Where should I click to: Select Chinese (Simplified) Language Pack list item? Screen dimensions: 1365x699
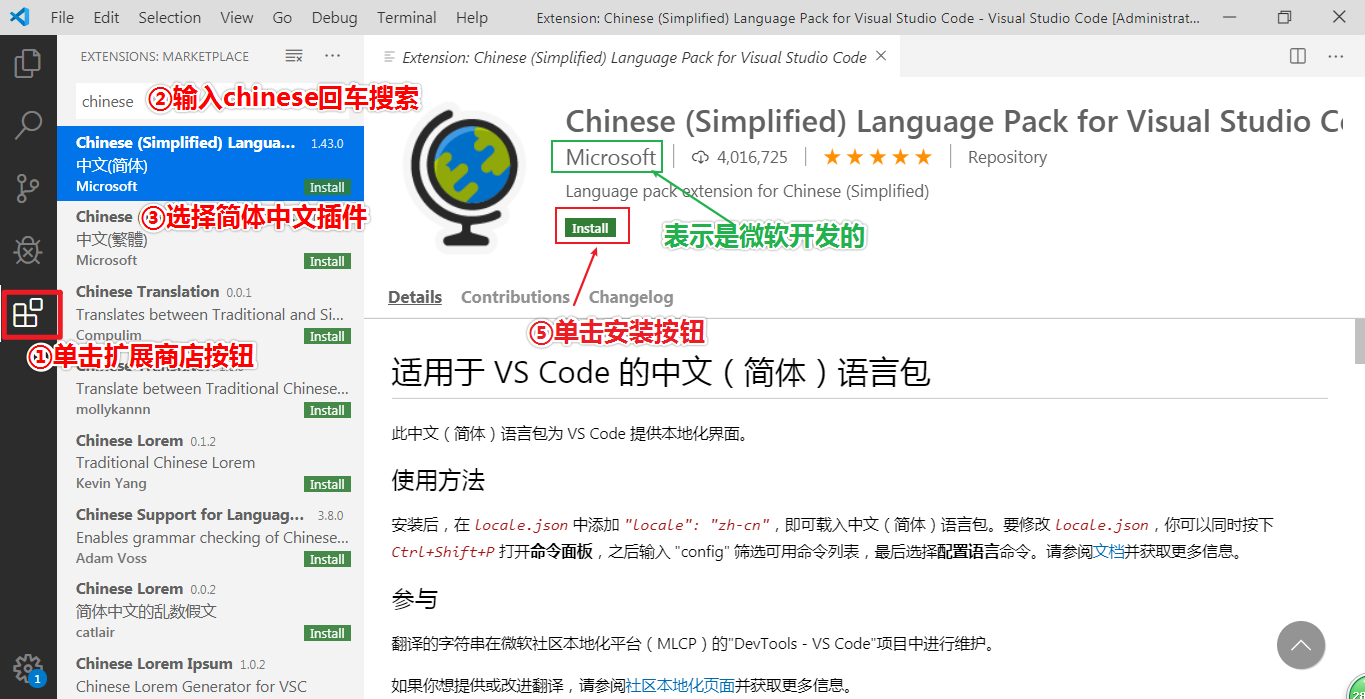click(x=210, y=163)
